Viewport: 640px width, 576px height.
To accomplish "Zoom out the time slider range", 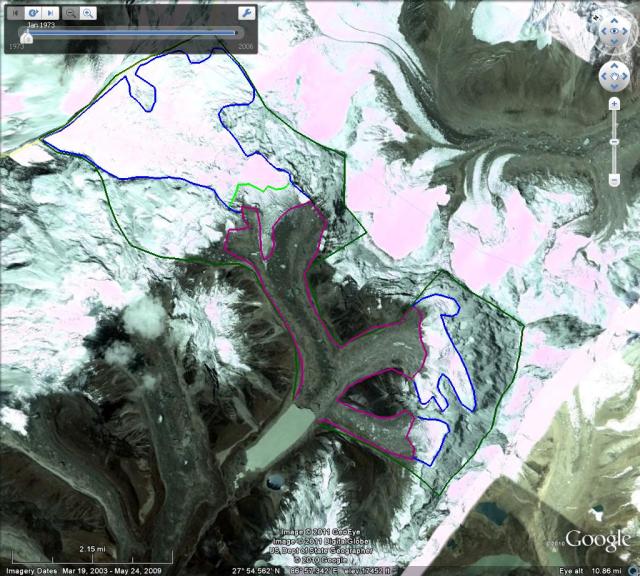I will coord(71,14).
